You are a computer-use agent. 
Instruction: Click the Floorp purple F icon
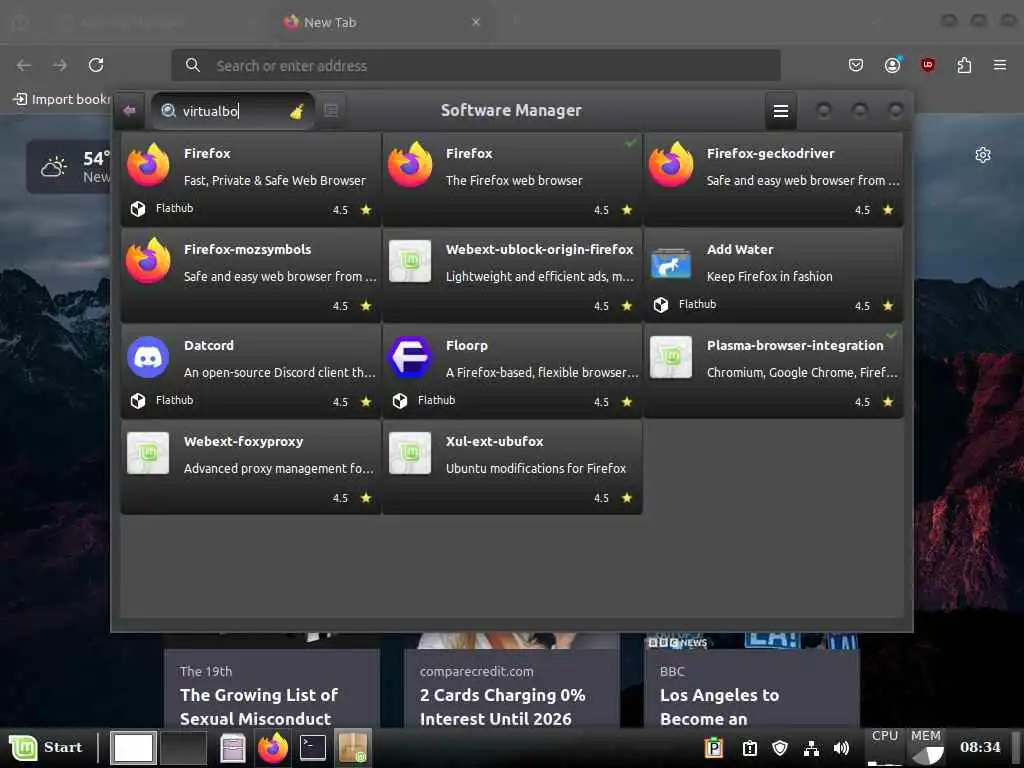pos(409,357)
